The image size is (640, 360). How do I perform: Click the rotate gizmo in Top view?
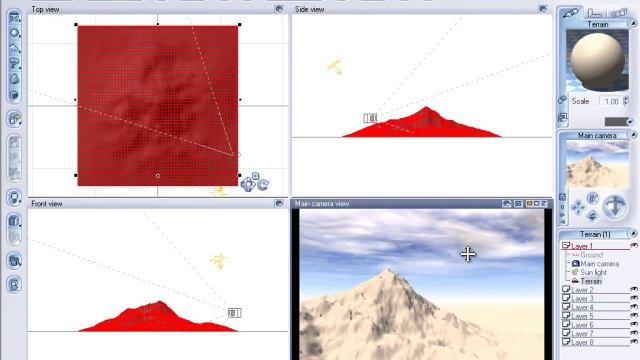pyautogui.click(x=263, y=185)
